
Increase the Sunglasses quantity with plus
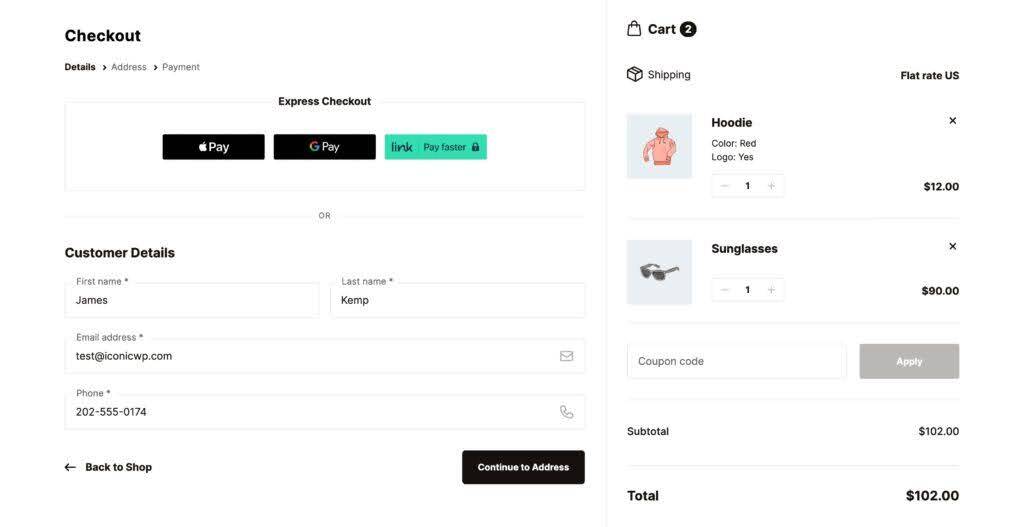pos(771,290)
